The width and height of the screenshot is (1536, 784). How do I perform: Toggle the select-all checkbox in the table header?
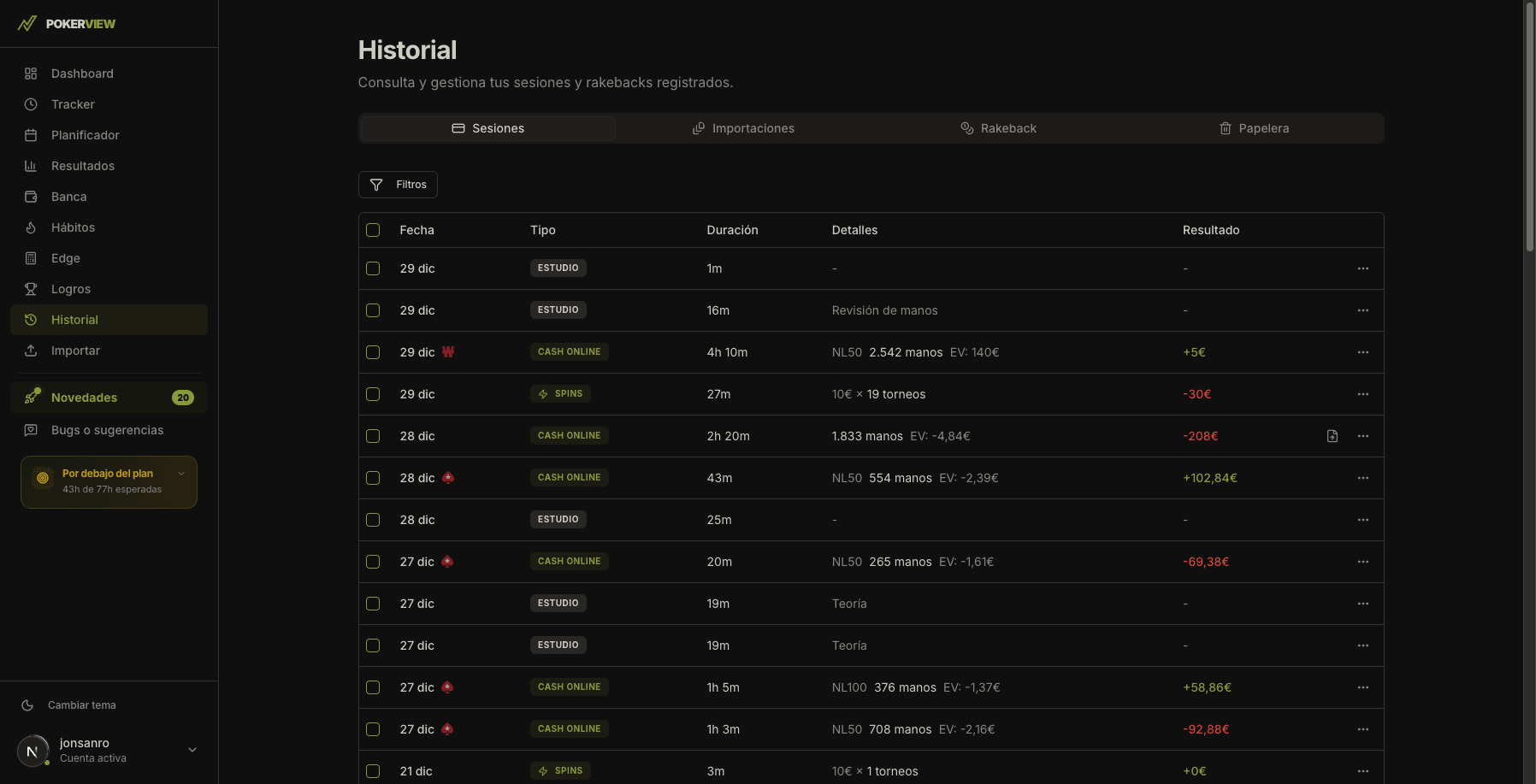coord(373,230)
